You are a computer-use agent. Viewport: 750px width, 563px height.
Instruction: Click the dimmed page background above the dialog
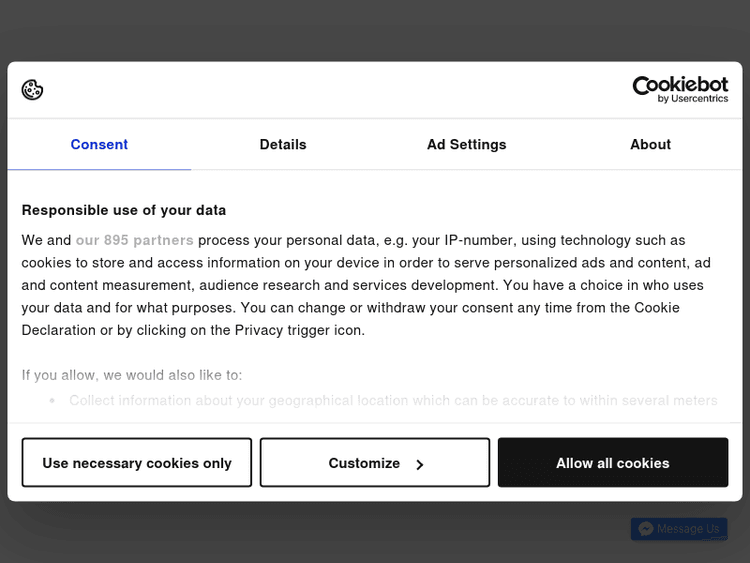pyautogui.click(x=375, y=30)
